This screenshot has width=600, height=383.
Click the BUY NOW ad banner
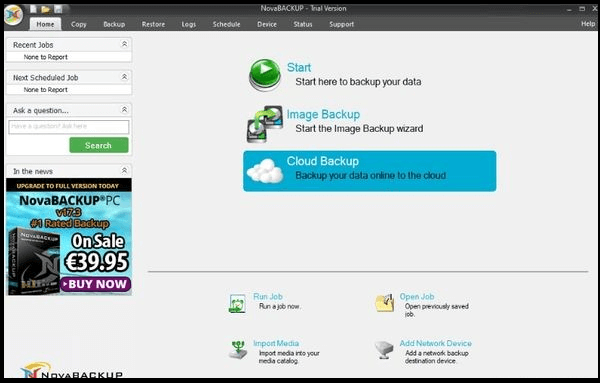click(69, 236)
